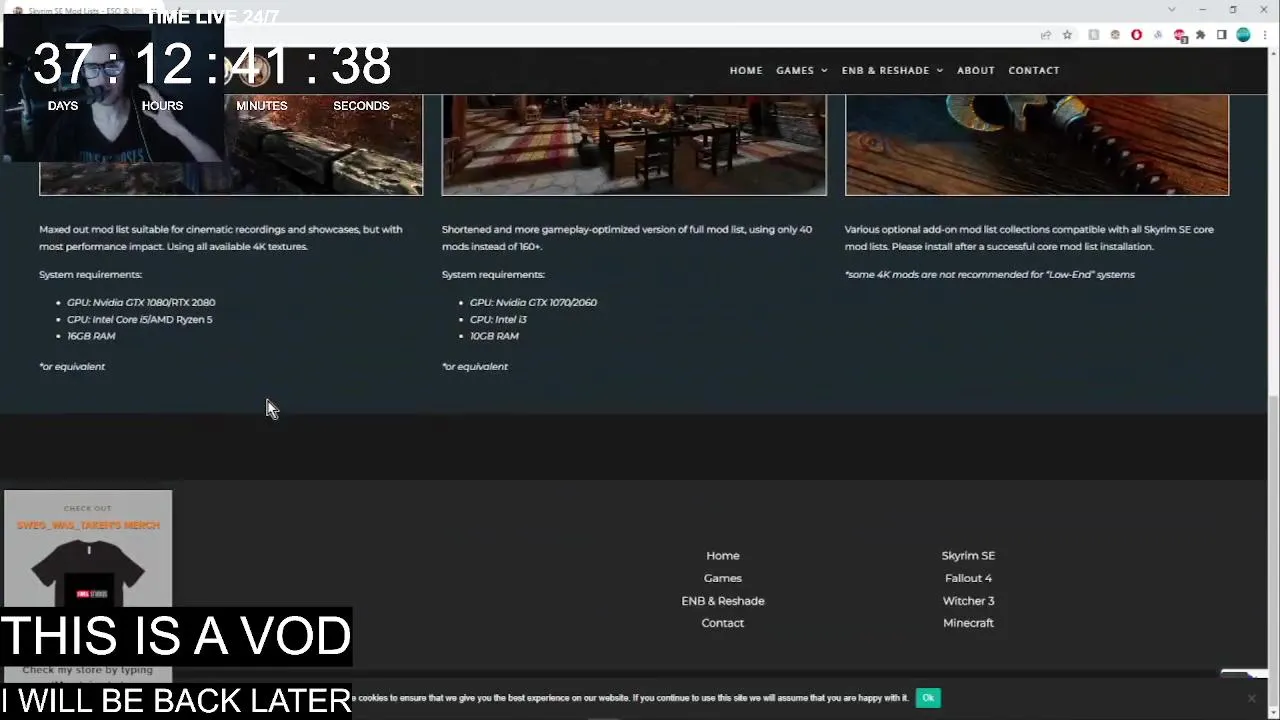
Task: Expand the GAMES navigation dropdown
Action: pyautogui.click(x=802, y=70)
